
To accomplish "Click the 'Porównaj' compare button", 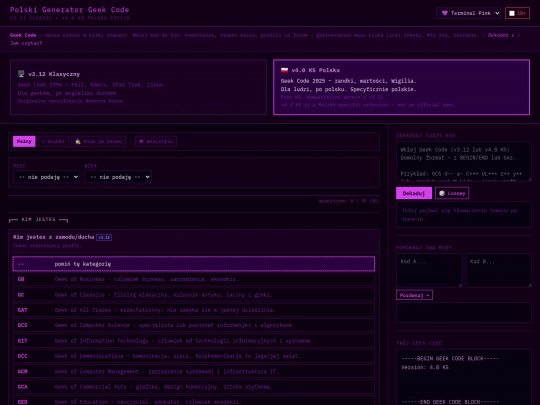I will (x=414, y=295).
